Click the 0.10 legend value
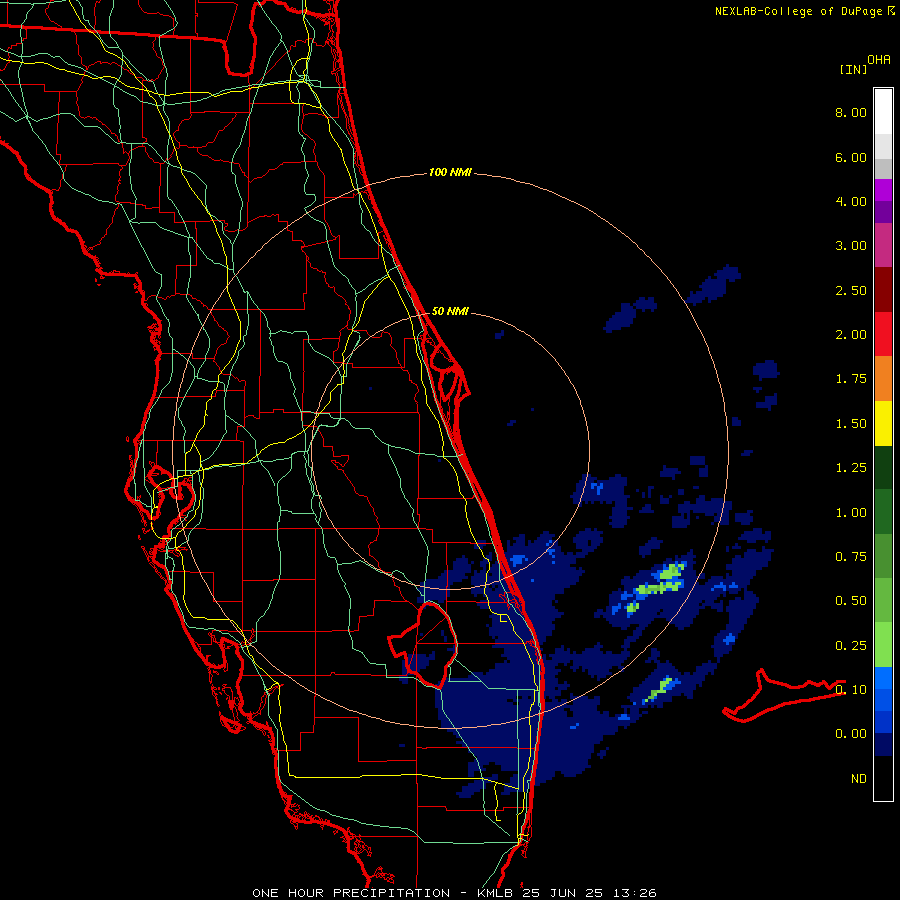 851,689
